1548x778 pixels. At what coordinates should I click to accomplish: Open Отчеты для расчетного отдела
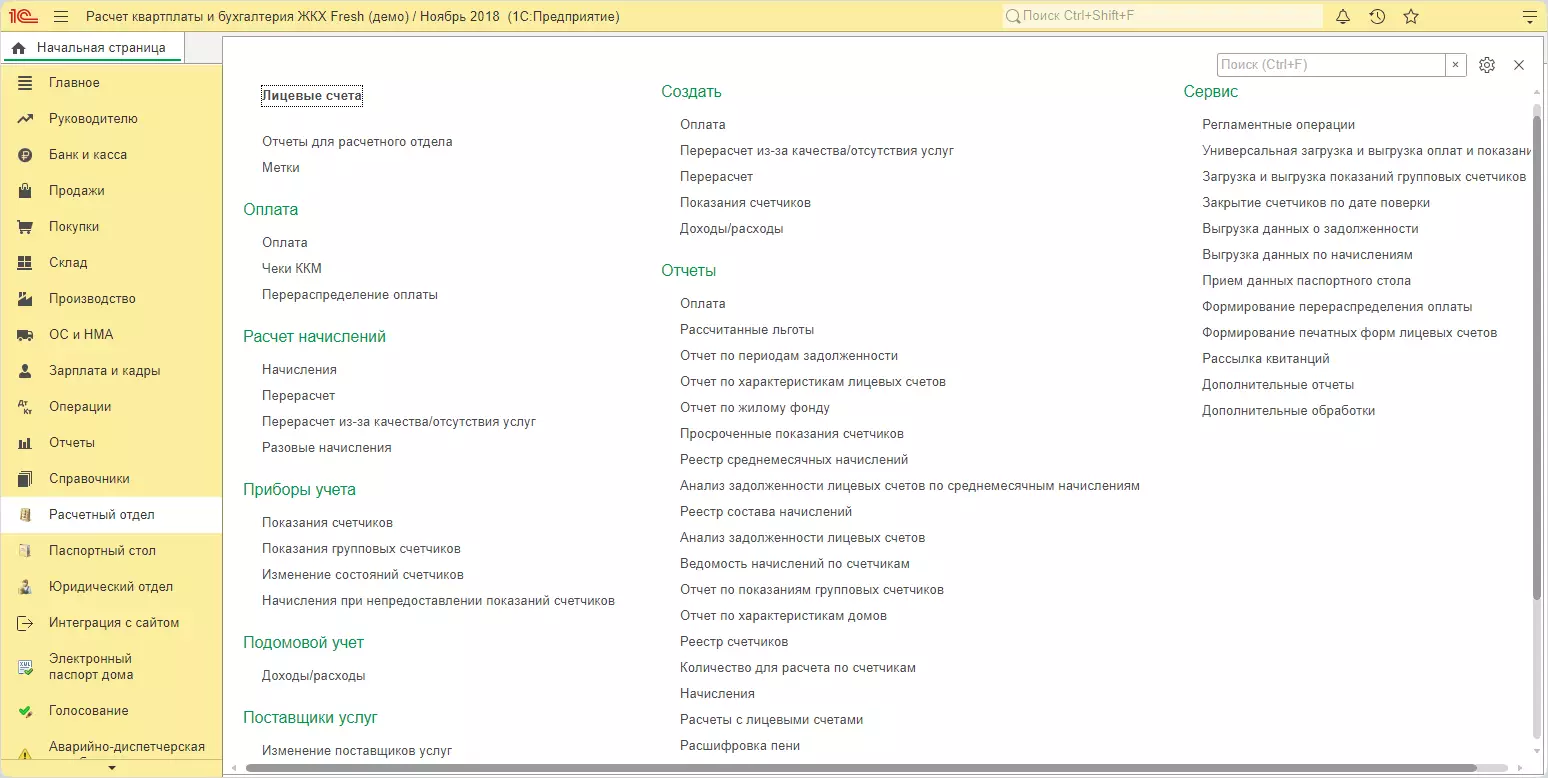pyautogui.click(x=357, y=142)
